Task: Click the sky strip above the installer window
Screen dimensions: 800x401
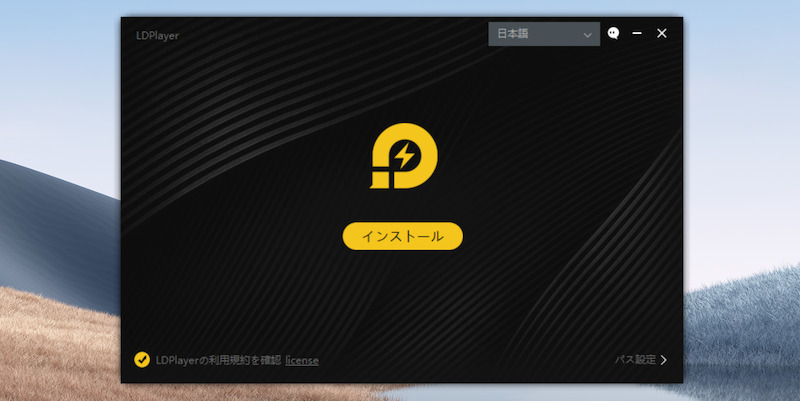Action: [400, 7]
